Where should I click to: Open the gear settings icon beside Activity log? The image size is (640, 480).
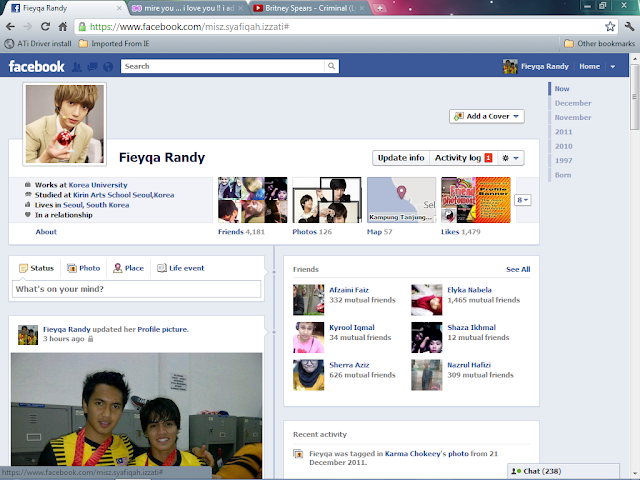pyautogui.click(x=510, y=158)
